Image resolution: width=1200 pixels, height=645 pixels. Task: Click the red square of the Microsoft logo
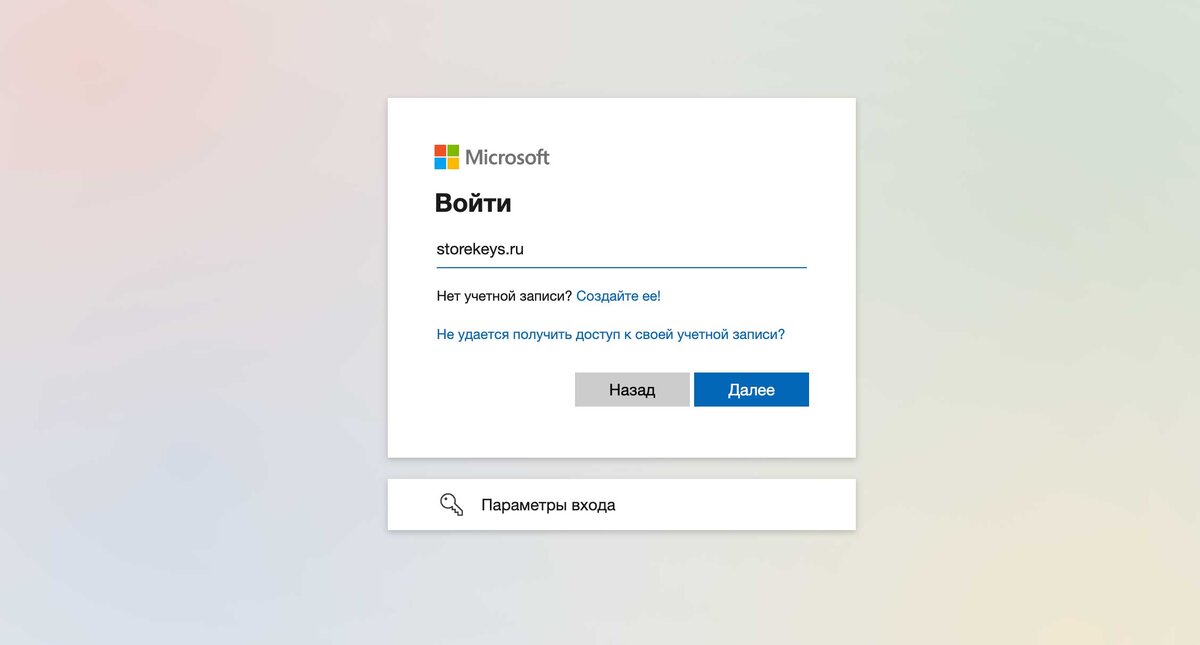(x=440, y=150)
